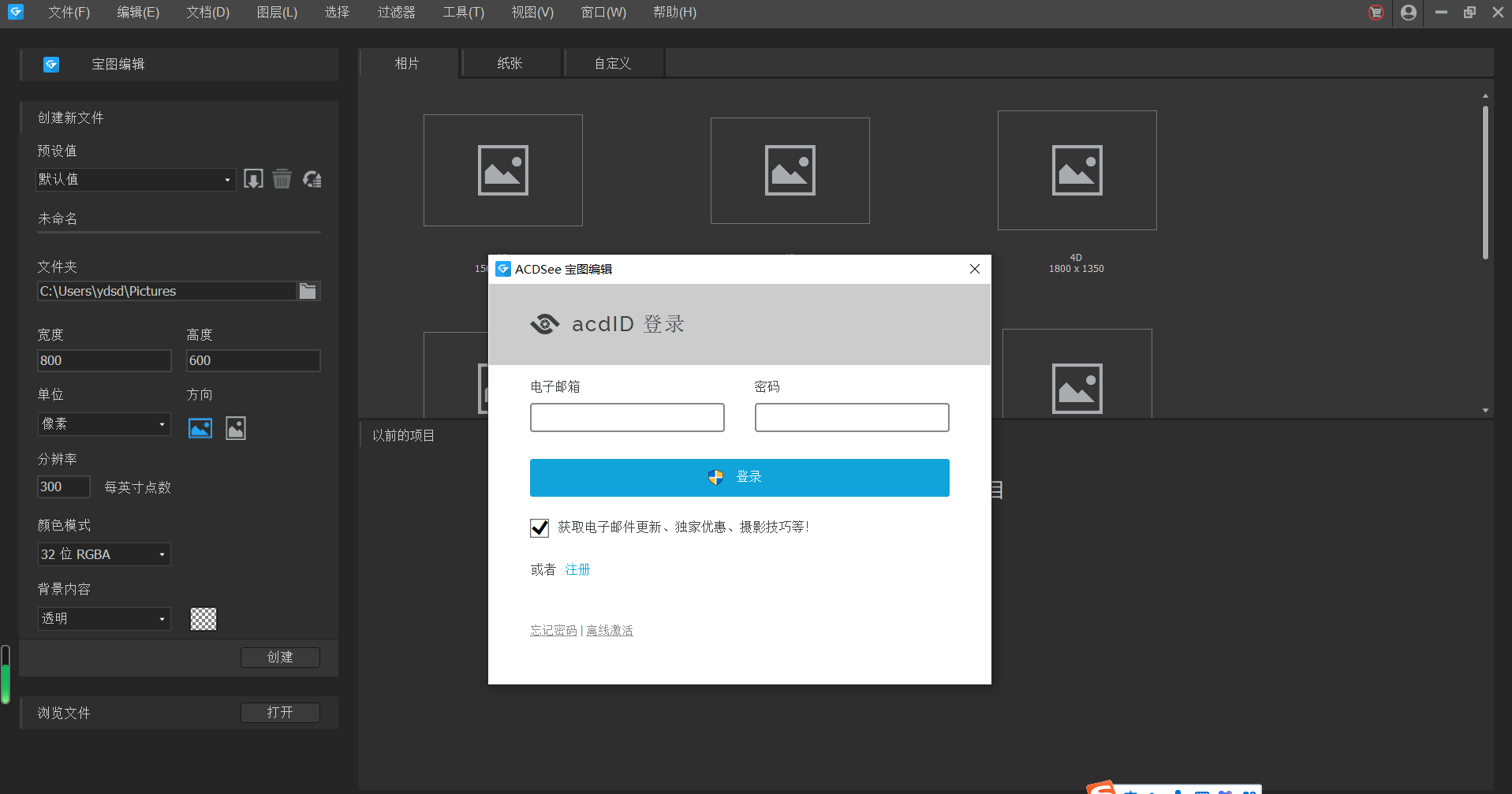Open the 文件(F) menu

(x=69, y=13)
